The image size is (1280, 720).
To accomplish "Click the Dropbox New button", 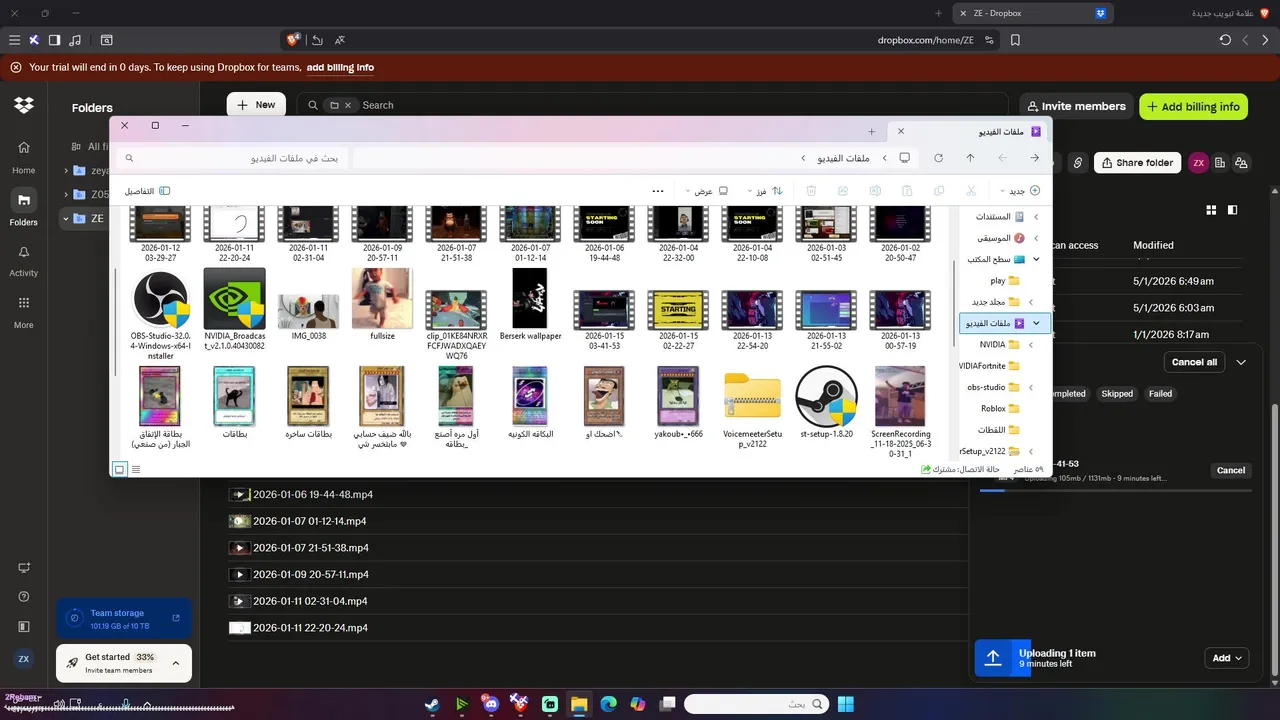I will coord(256,105).
